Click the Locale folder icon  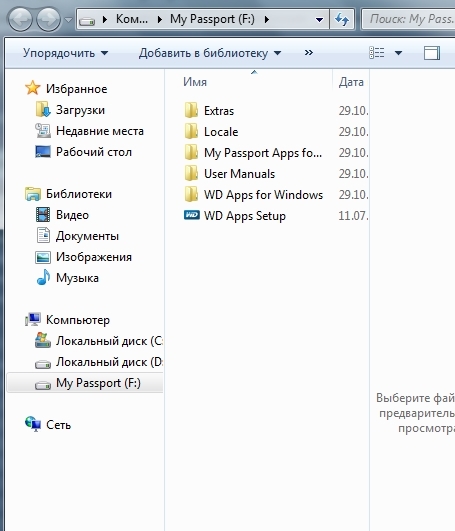pos(191,131)
